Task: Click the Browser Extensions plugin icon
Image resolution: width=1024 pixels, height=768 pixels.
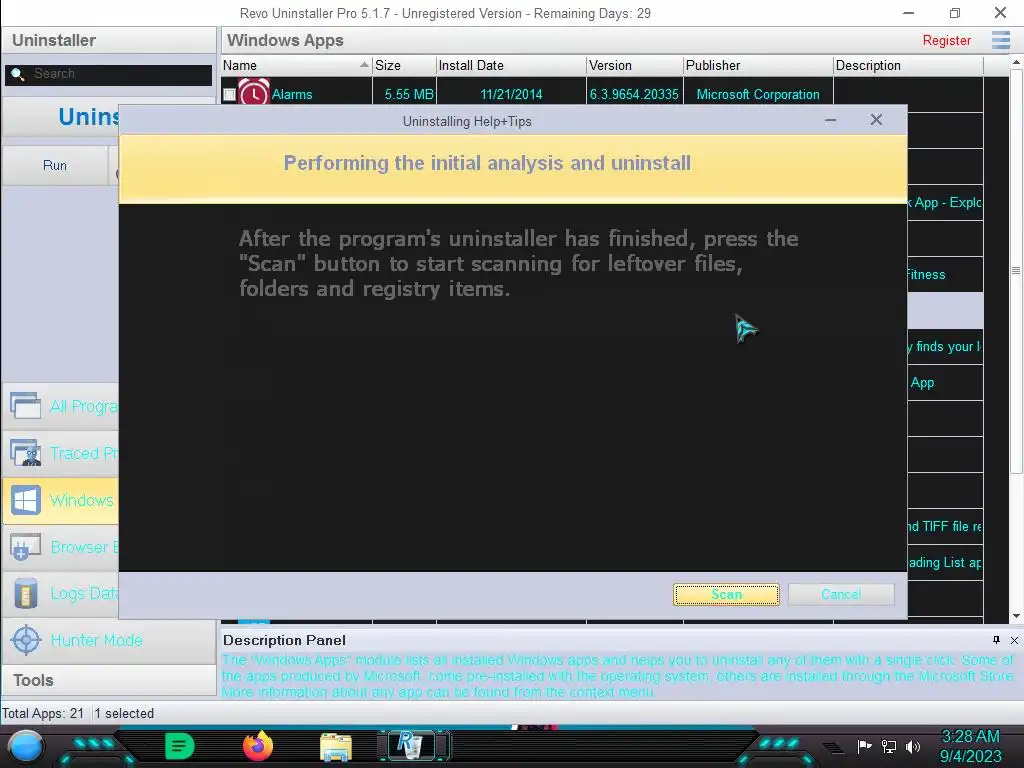Action: tap(25, 547)
